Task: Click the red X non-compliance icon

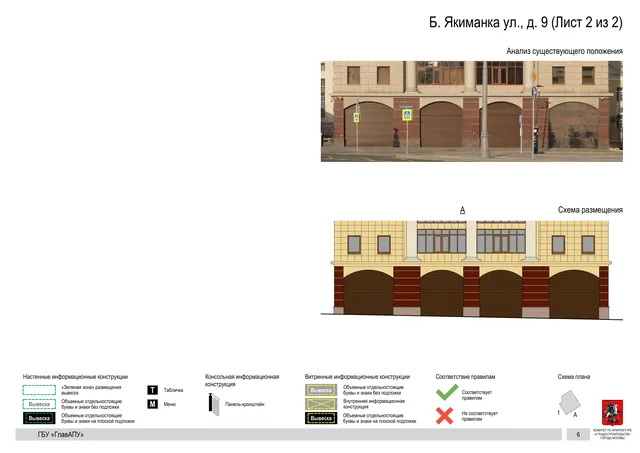Action: coord(444,416)
